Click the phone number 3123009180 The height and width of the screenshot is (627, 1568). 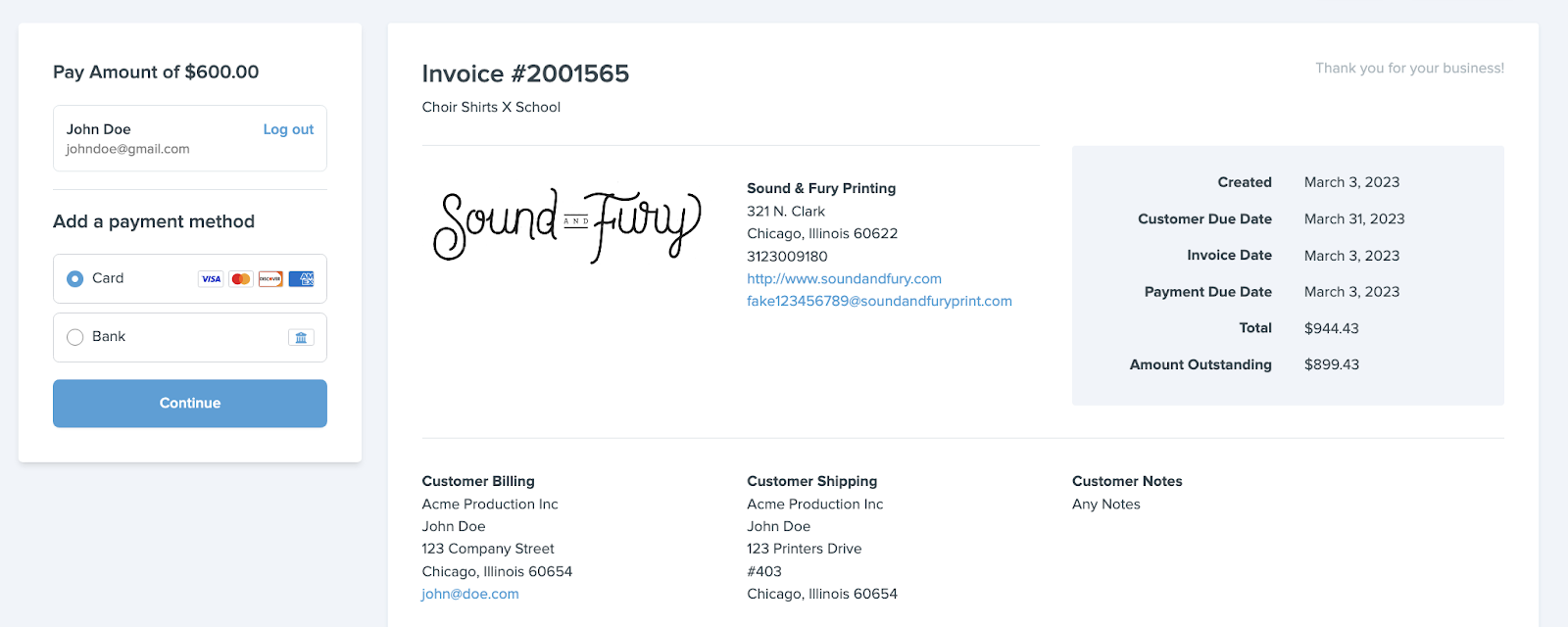(787, 257)
